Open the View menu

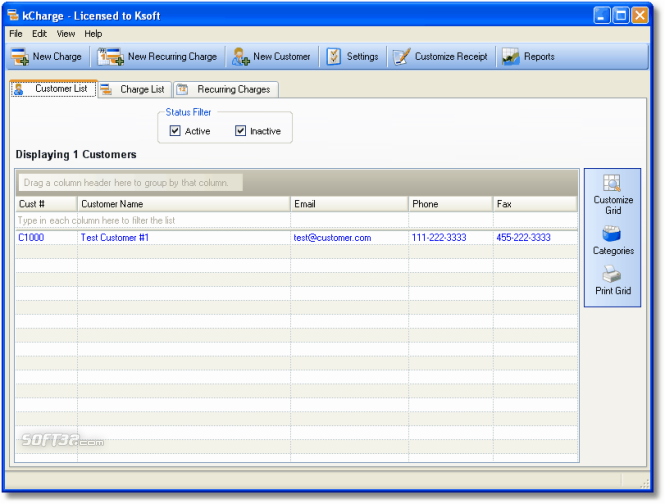tap(66, 34)
